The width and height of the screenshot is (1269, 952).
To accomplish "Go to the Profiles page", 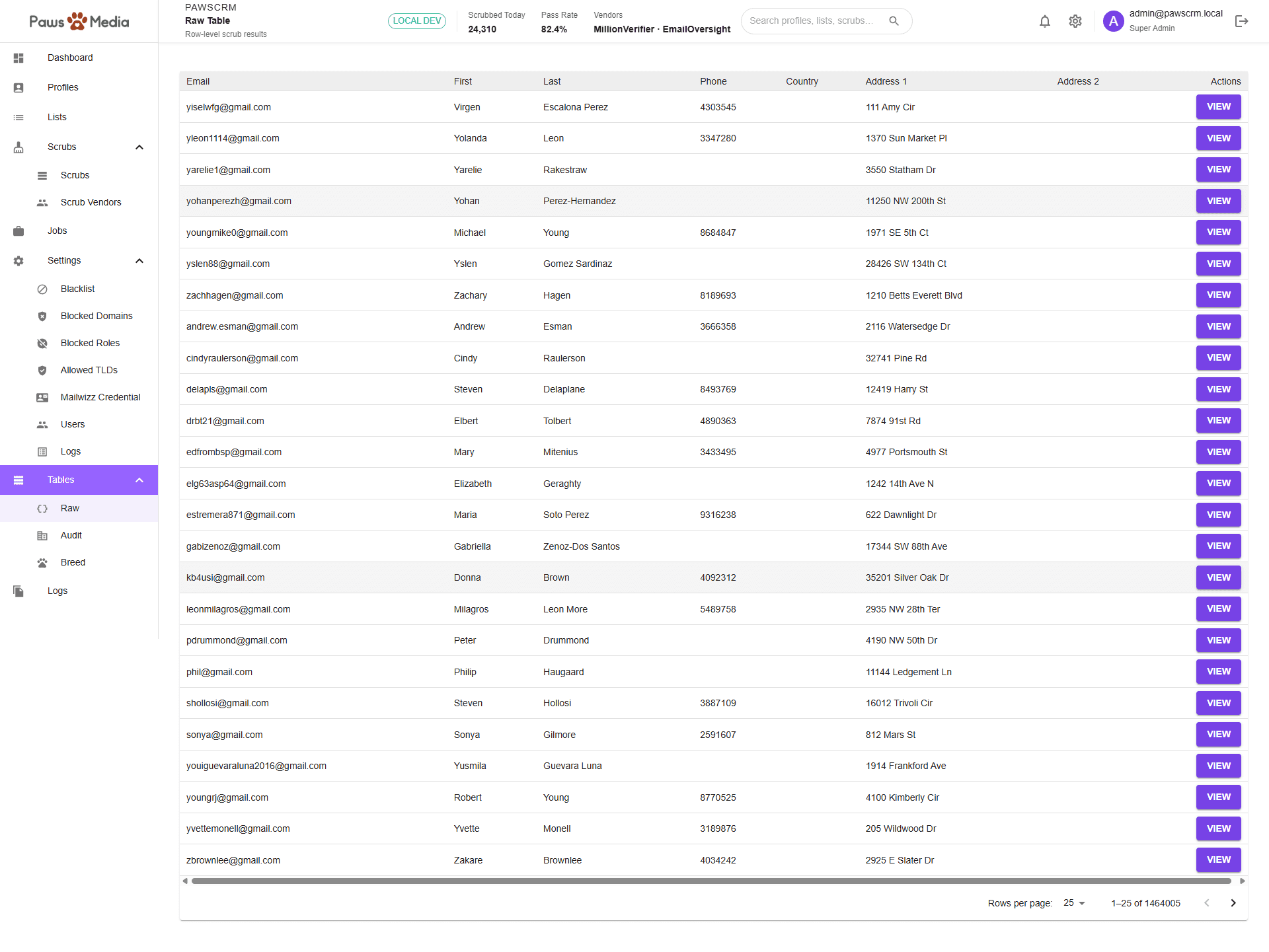I will [63, 88].
